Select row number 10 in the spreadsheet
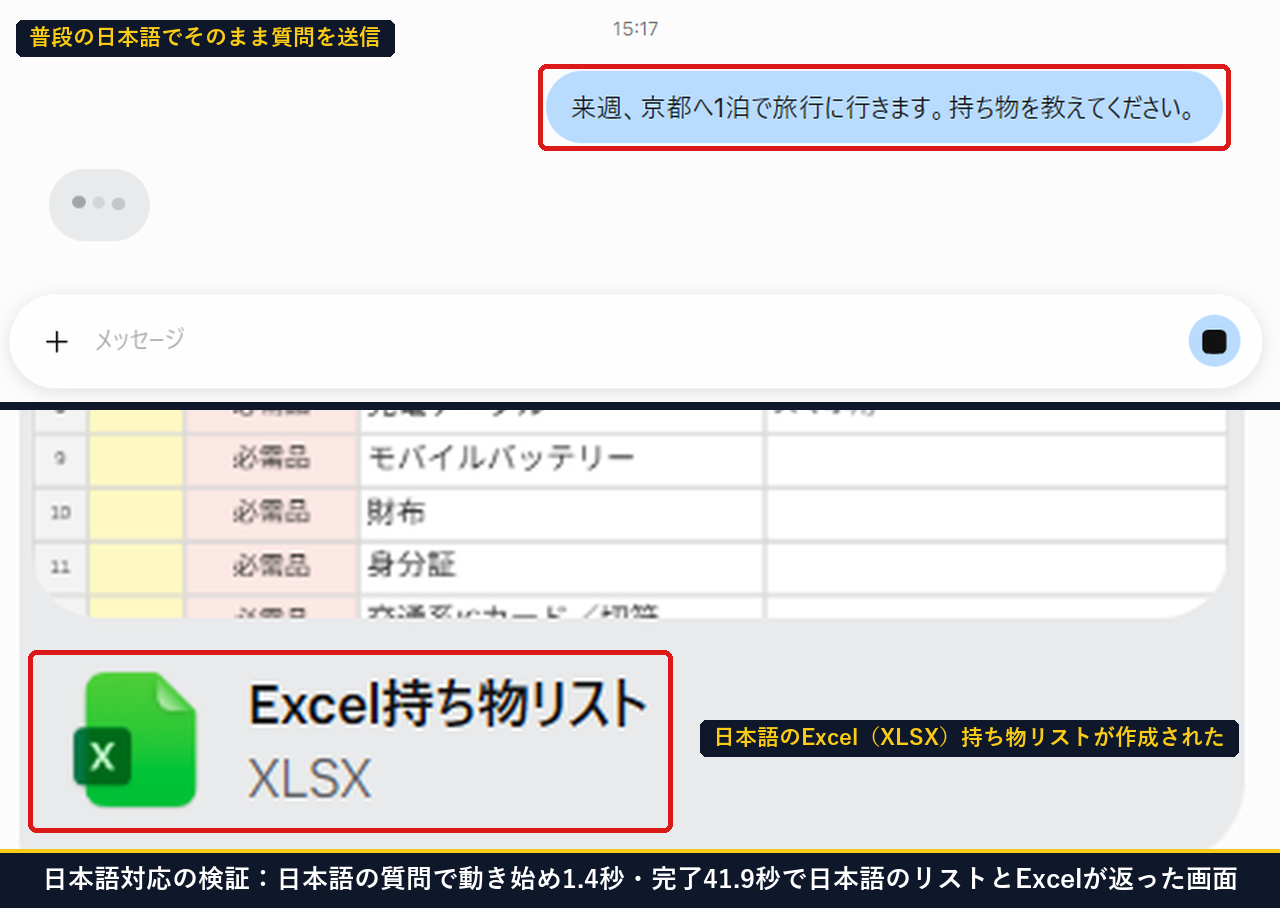 coord(61,514)
